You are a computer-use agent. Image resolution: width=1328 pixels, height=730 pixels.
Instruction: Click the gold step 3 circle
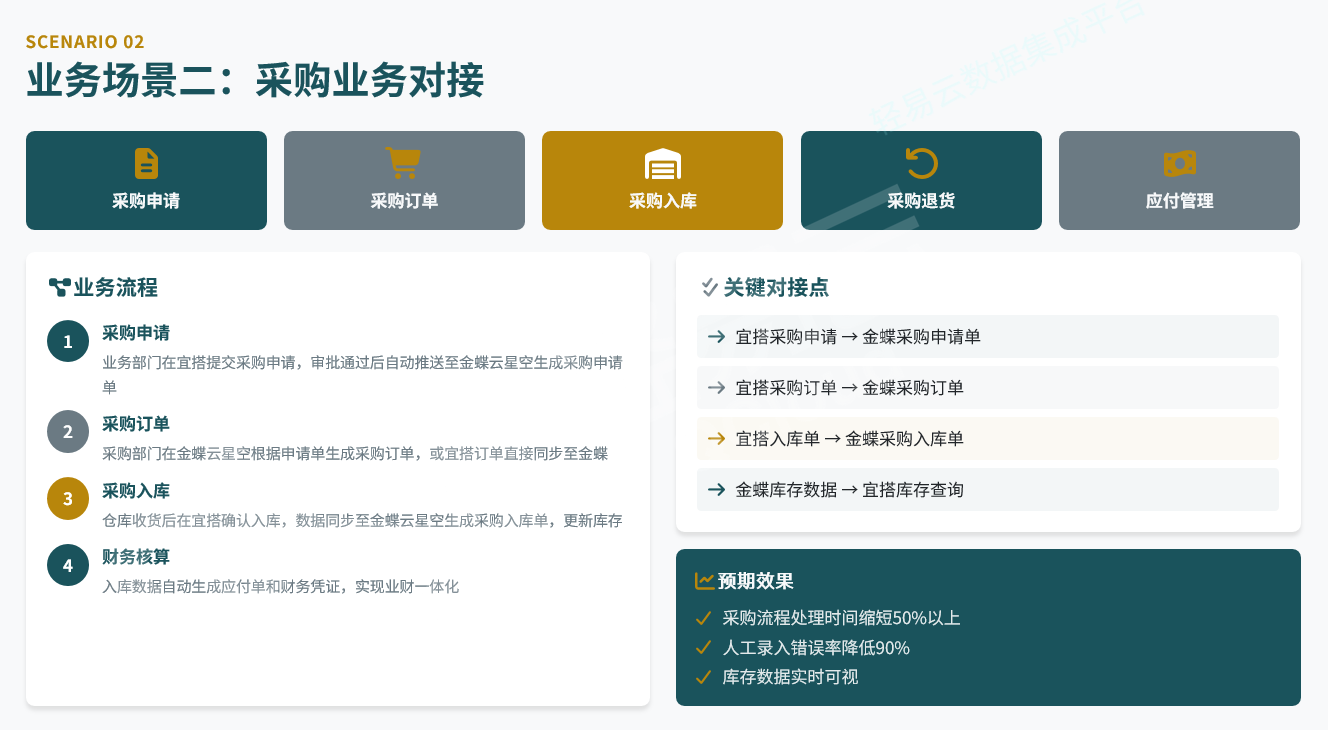tap(68, 499)
